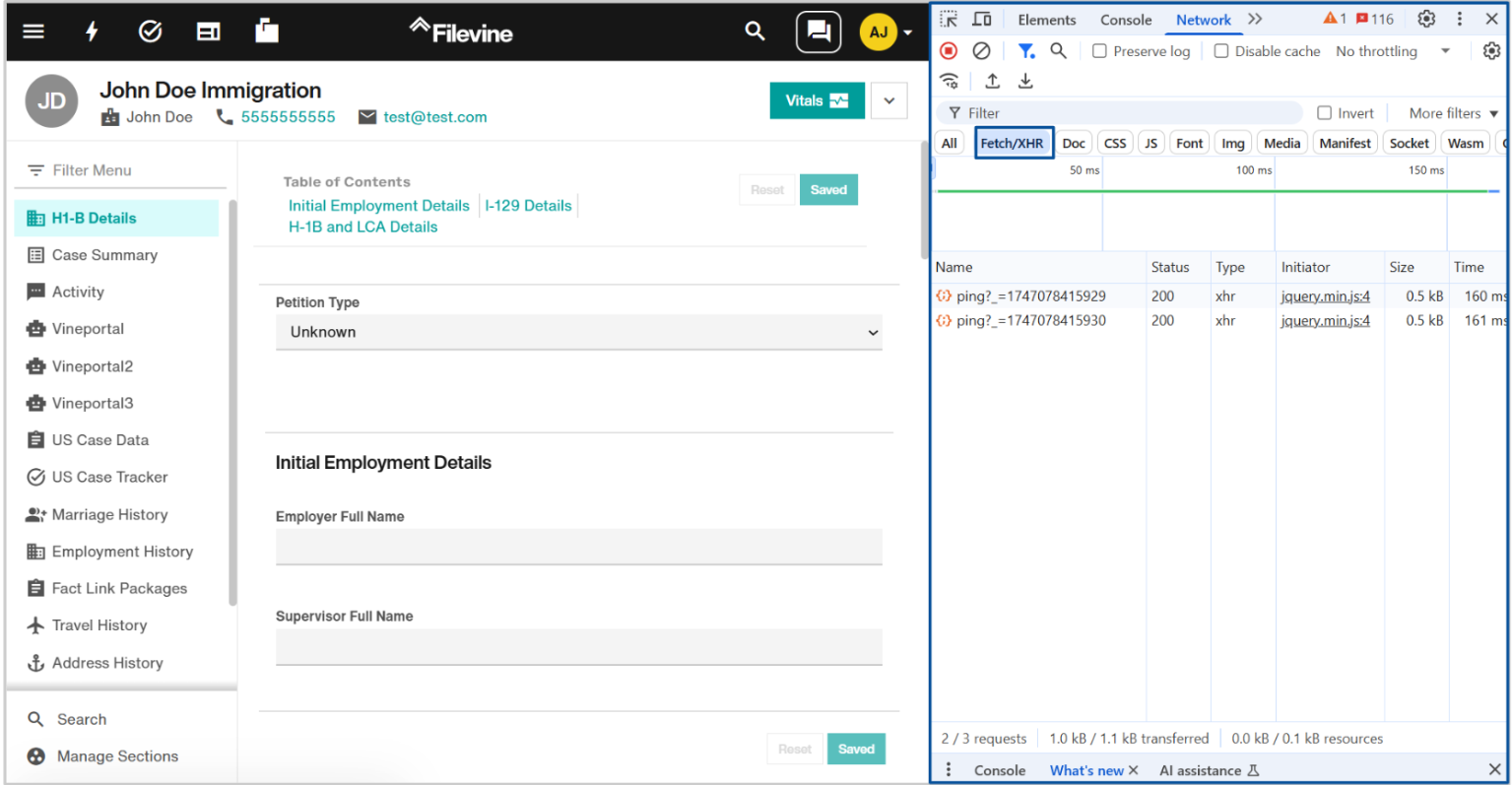Open US Case Tracker section
The width and height of the screenshot is (1512, 785).
click(109, 477)
